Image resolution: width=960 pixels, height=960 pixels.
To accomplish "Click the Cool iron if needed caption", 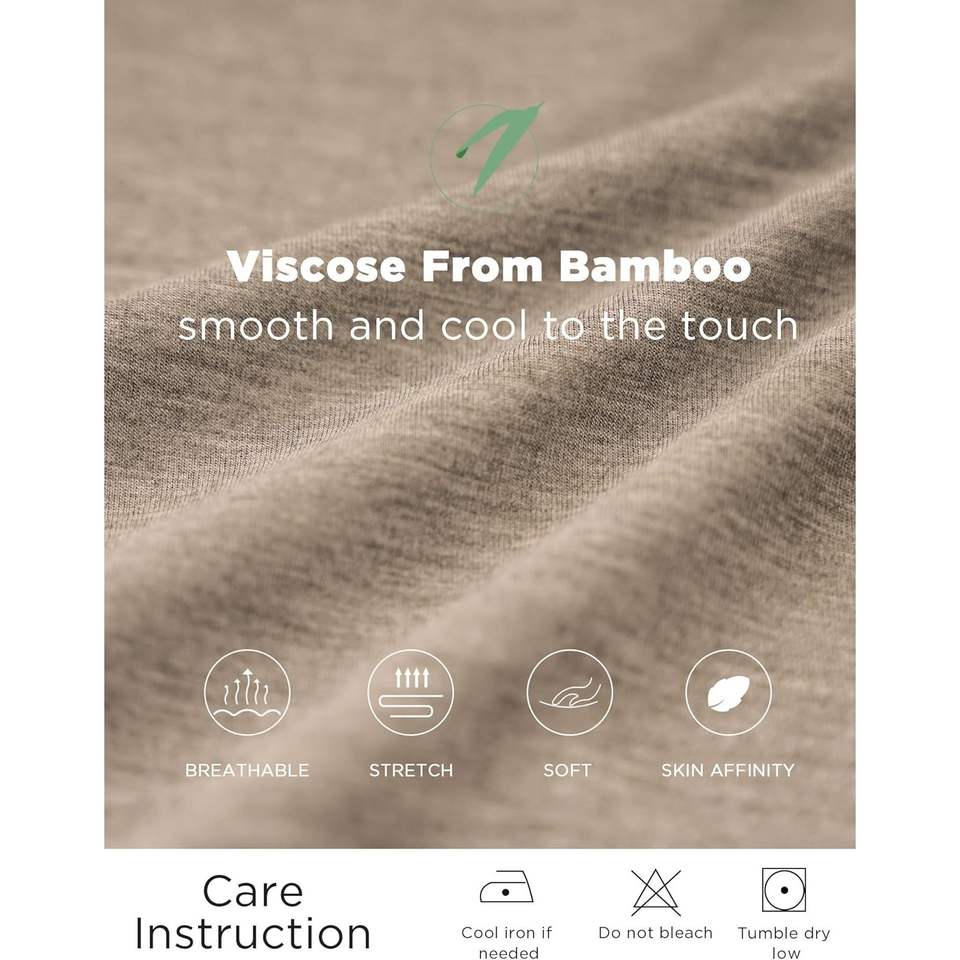I will (507, 942).
